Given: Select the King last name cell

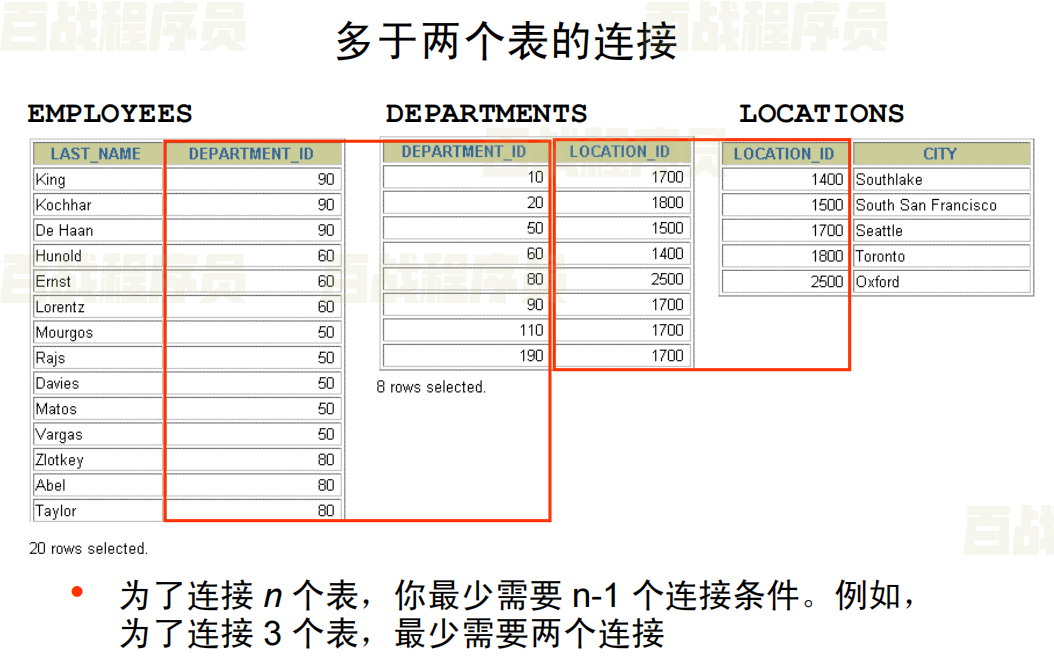Looking at the screenshot, I should click(96, 180).
